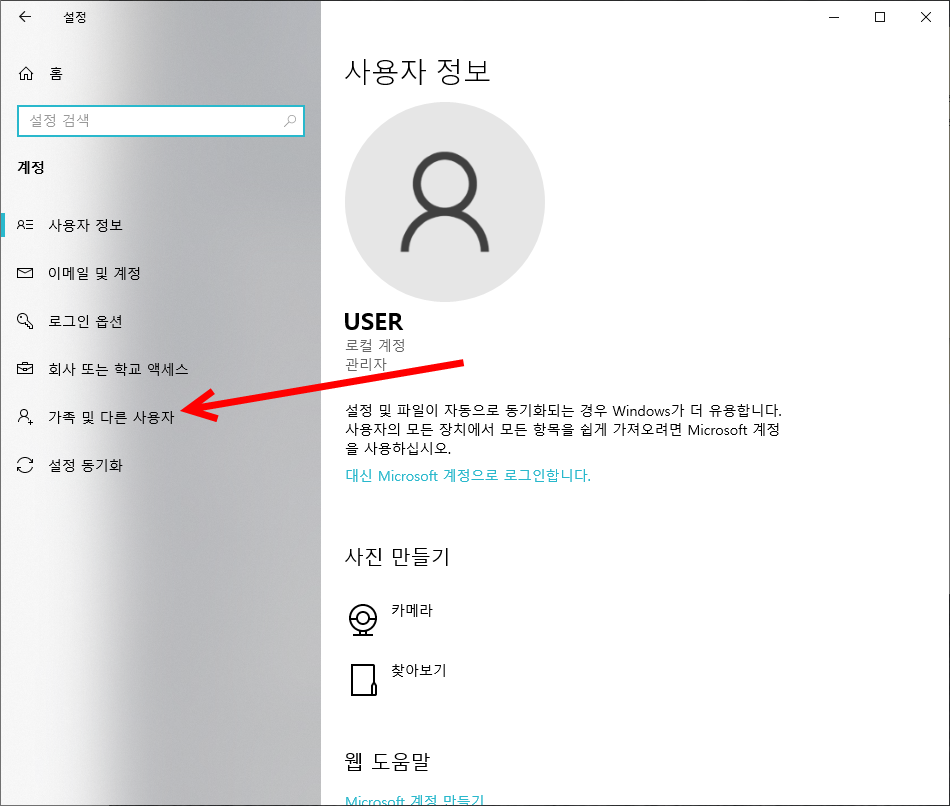The image size is (950, 806).
Task: Open 설정 동기화 page
Action: tap(85, 465)
